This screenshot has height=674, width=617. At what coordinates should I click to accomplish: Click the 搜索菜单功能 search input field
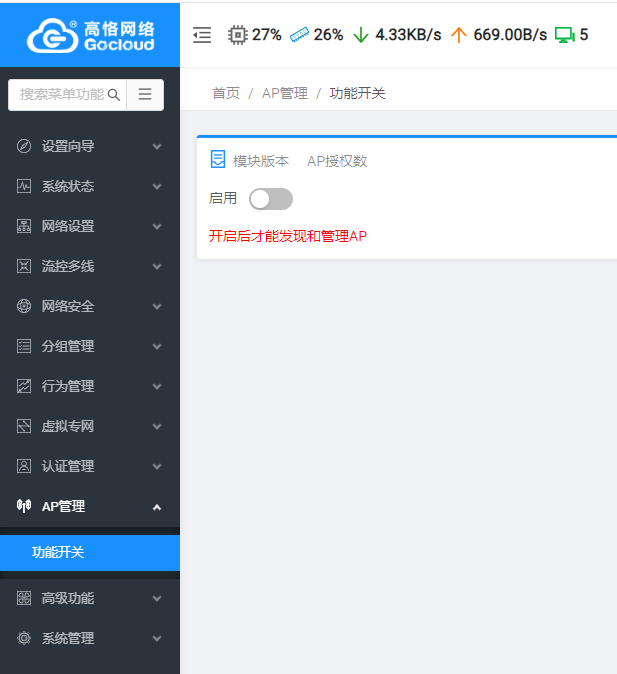pyautogui.click(x=60, y=95)
